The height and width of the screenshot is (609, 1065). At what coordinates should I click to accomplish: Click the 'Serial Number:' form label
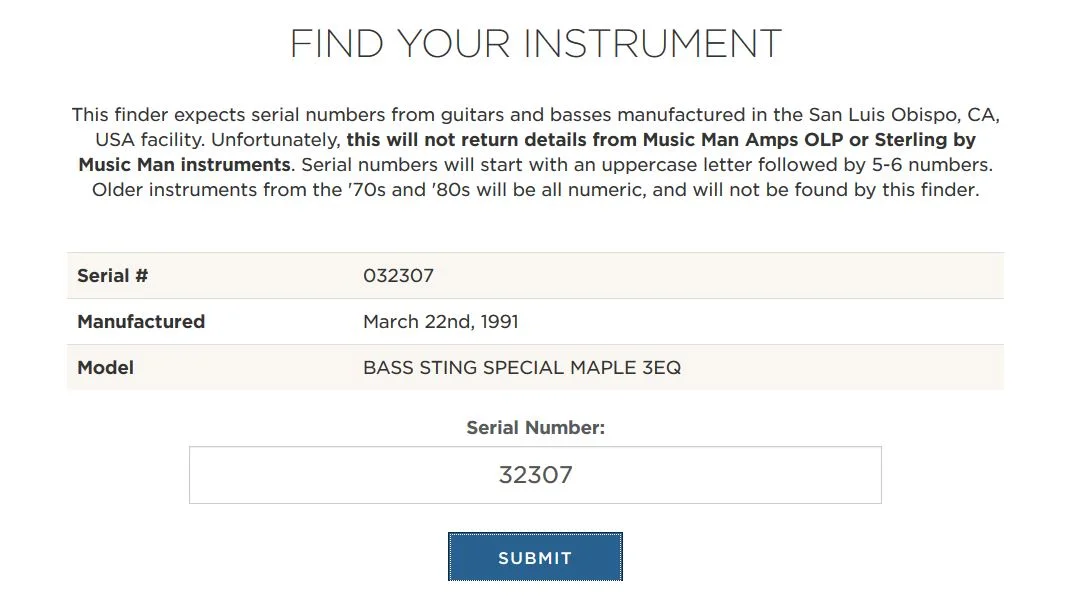(535, 428)
